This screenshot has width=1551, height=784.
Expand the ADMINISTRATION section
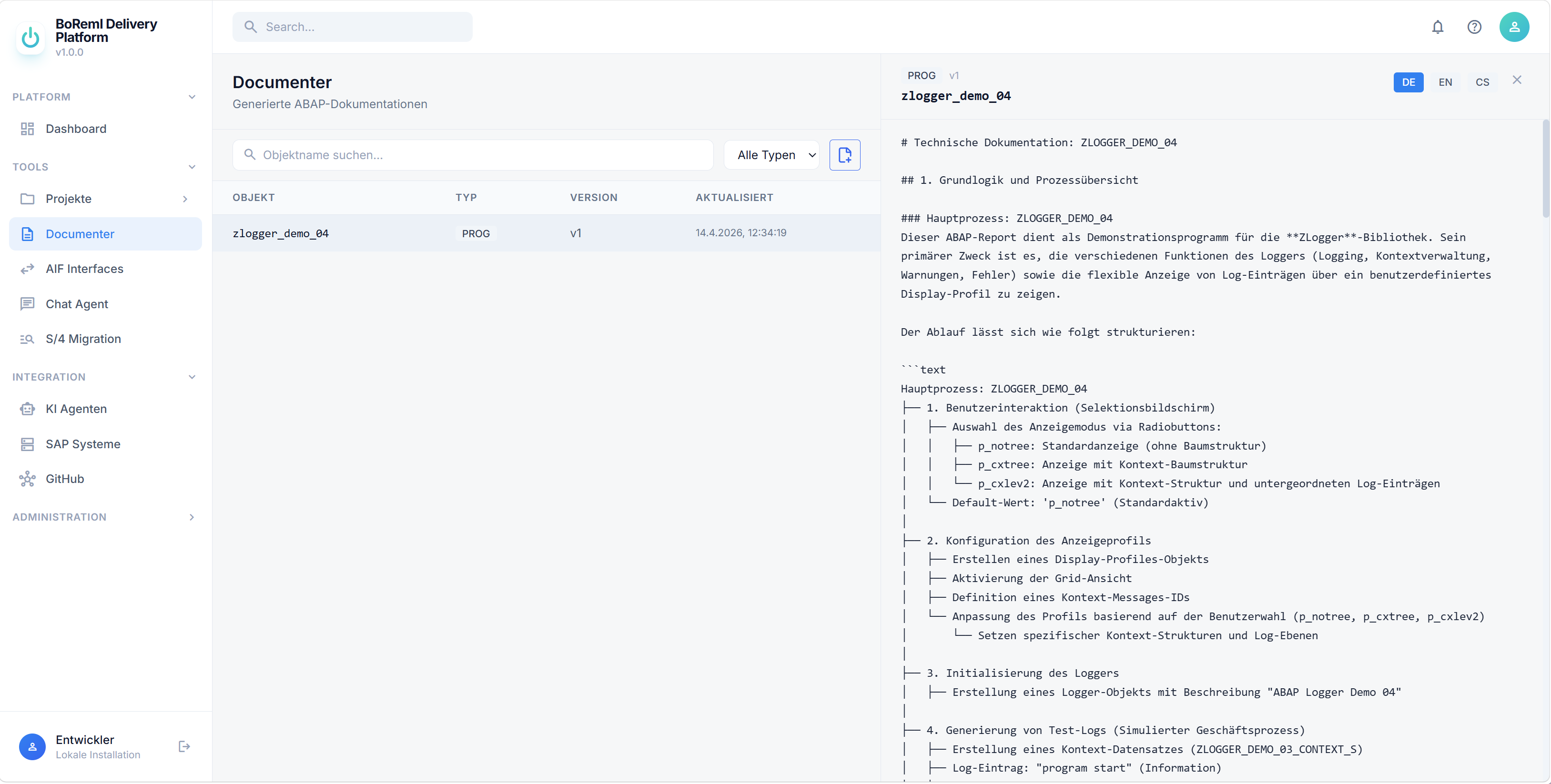tap(192, 517)
